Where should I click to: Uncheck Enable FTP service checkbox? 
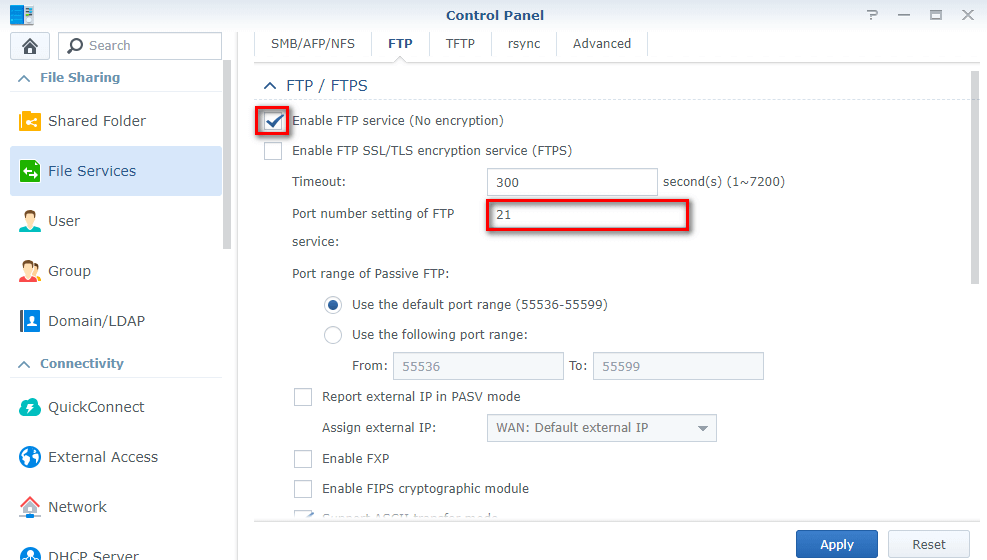273,121
